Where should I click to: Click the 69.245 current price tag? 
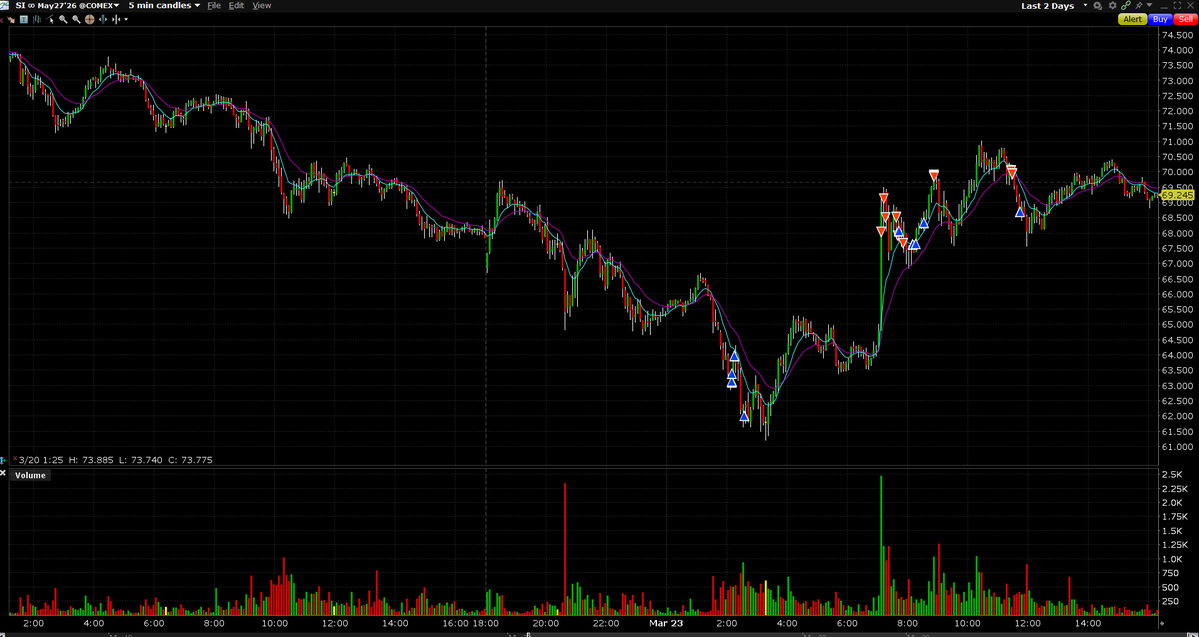point(1178,196)
